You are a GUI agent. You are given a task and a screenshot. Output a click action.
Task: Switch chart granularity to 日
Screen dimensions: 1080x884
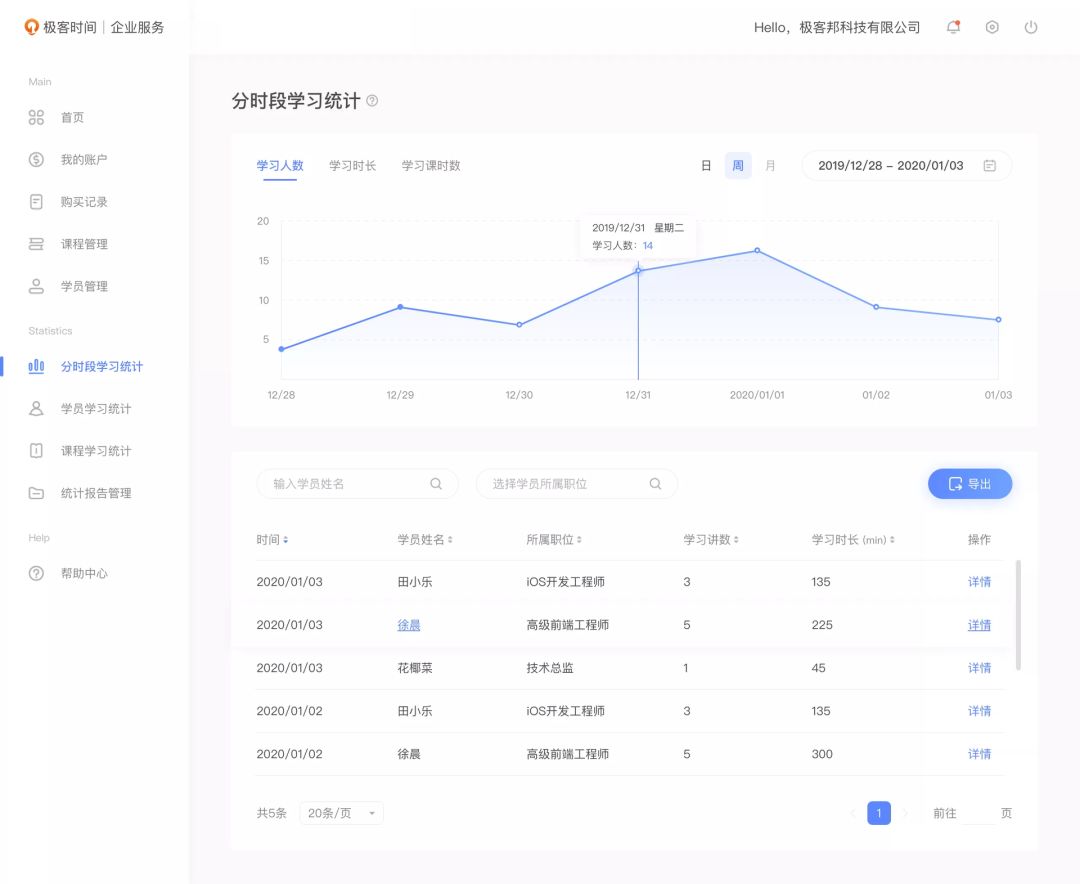coord(706,165)
